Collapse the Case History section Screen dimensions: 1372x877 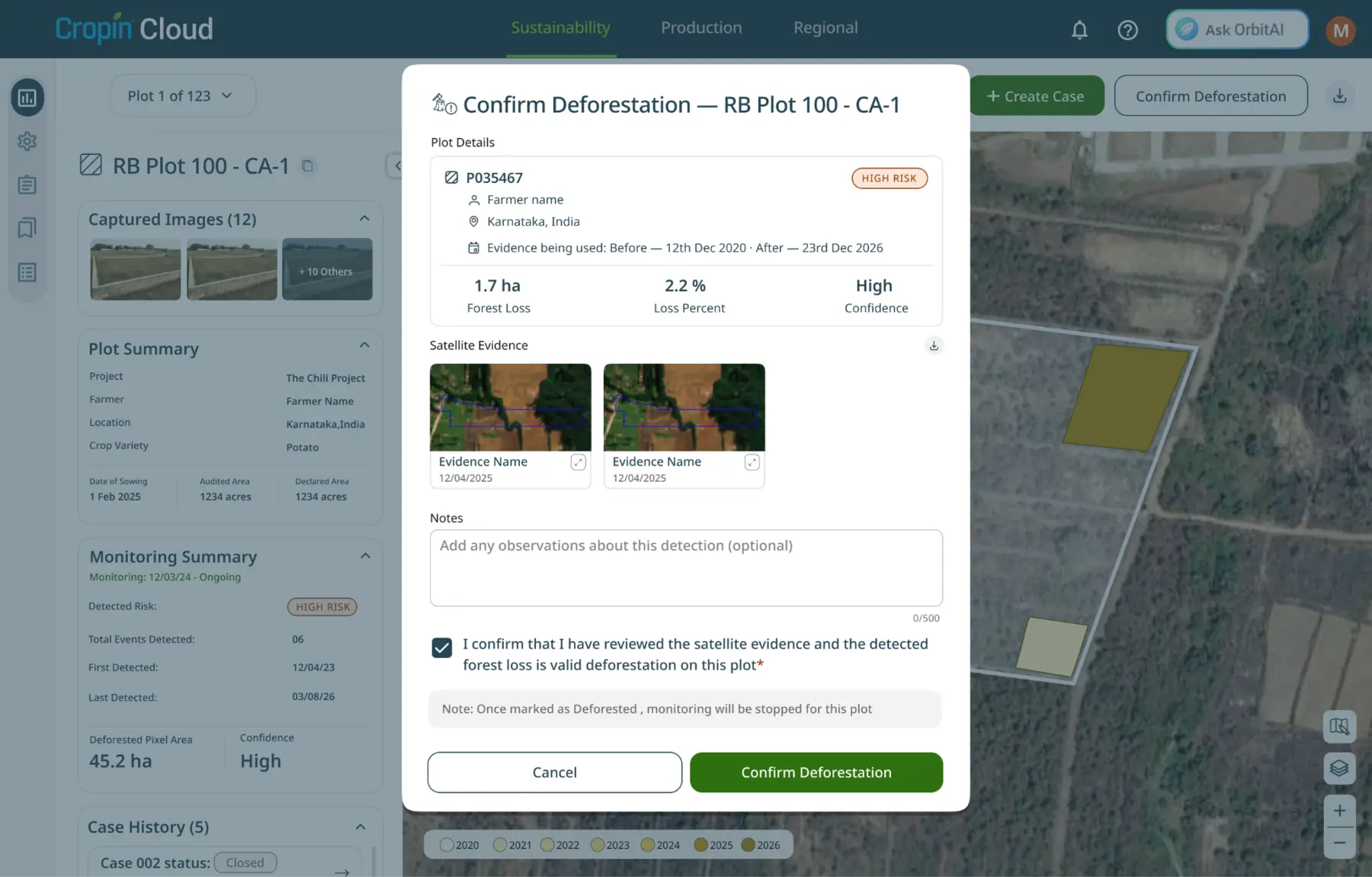click(361, 827)
